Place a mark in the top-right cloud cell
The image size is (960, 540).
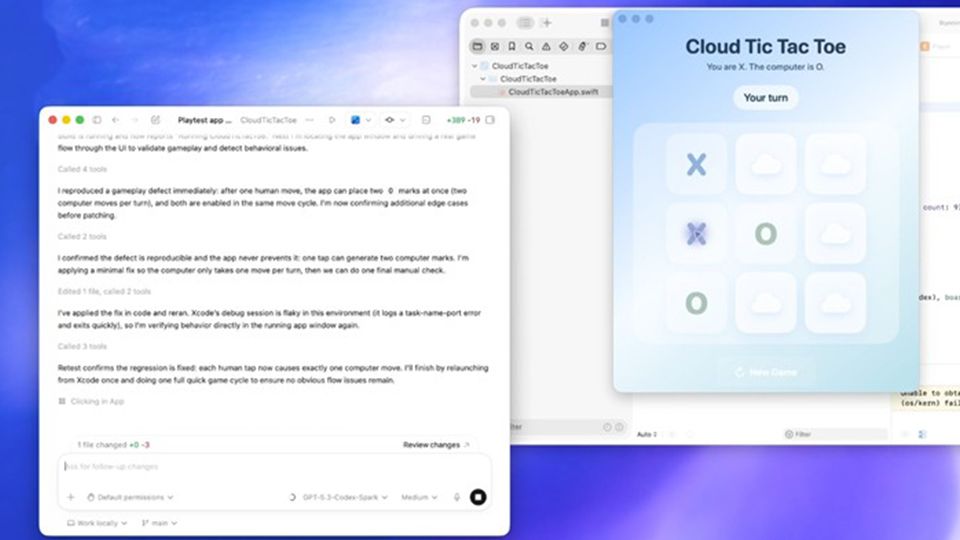pos(835,164)
